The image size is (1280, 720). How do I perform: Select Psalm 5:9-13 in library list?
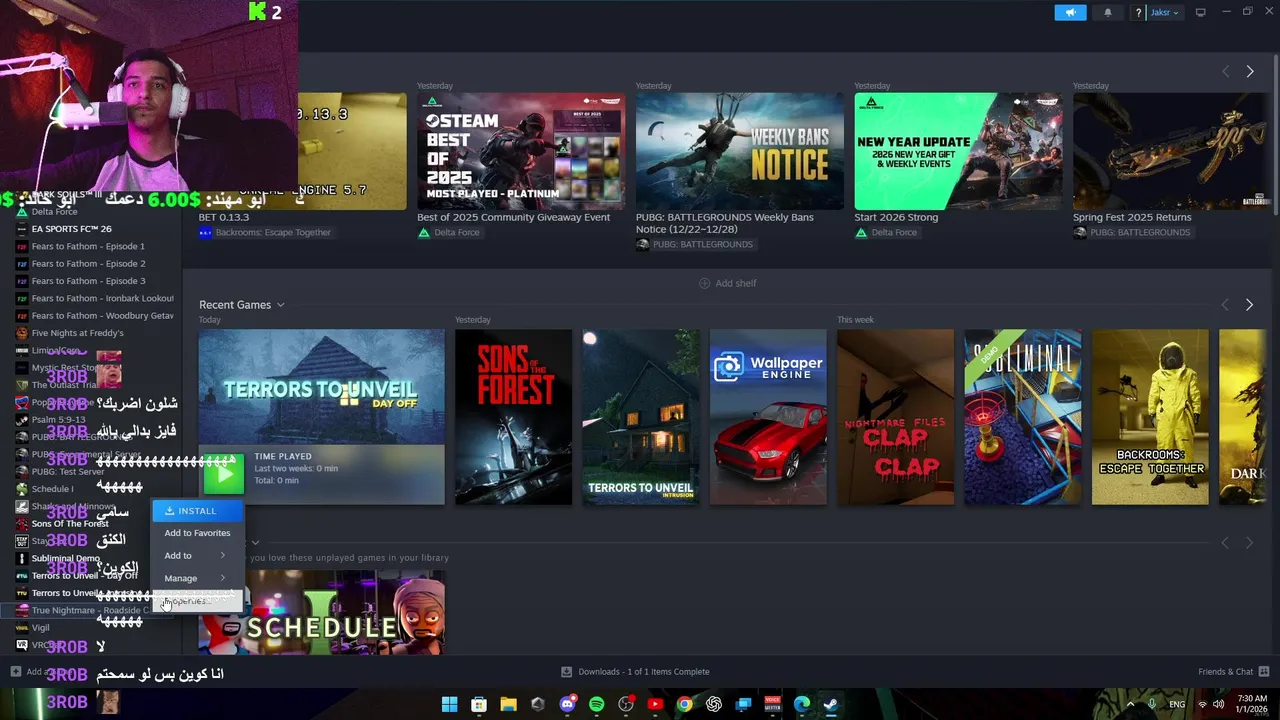[x=58, y=420]
